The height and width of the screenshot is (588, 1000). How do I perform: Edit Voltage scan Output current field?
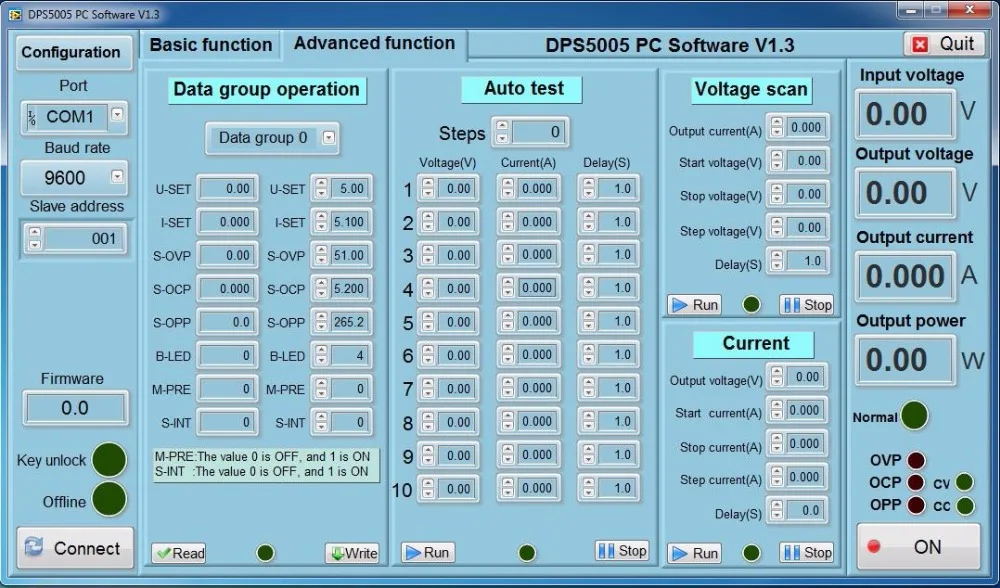806,127
